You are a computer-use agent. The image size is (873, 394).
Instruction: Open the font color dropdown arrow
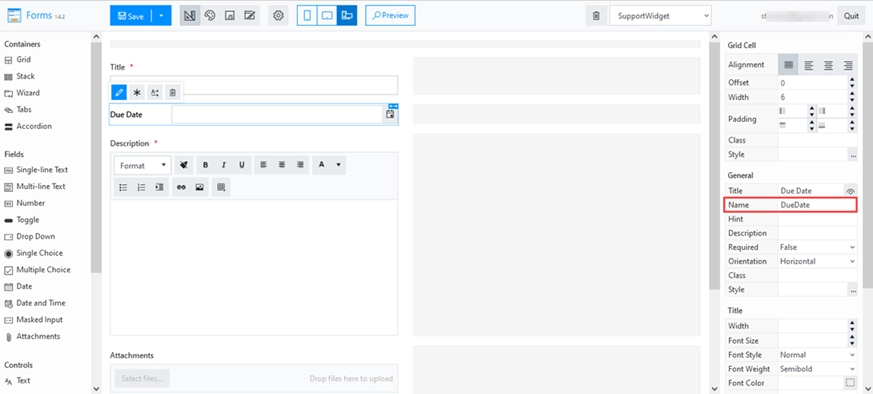tap(338, 165)
